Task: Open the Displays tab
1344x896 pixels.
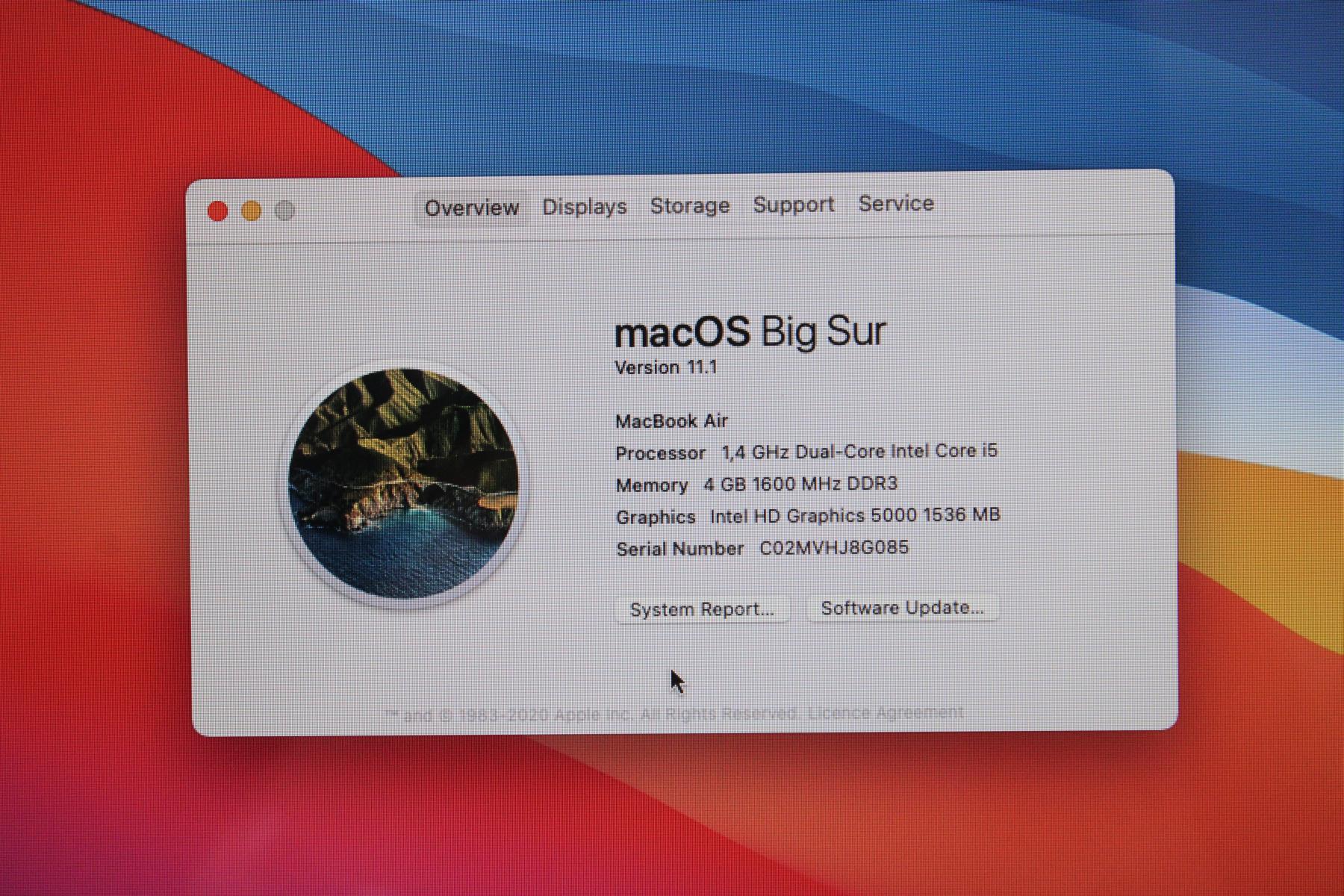Action: pyautogui.click(x=584, y=207)
